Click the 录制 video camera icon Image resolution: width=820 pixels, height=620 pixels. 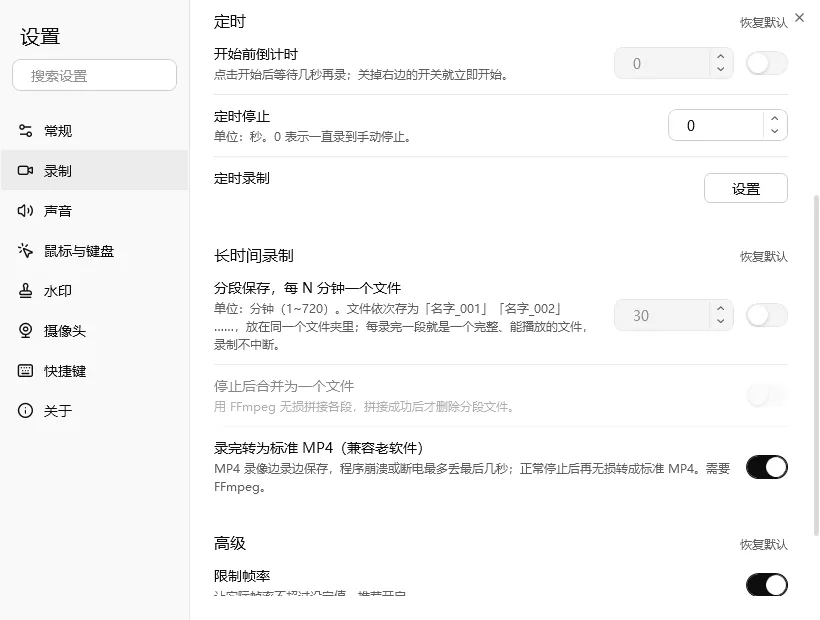tap(25, 170)
